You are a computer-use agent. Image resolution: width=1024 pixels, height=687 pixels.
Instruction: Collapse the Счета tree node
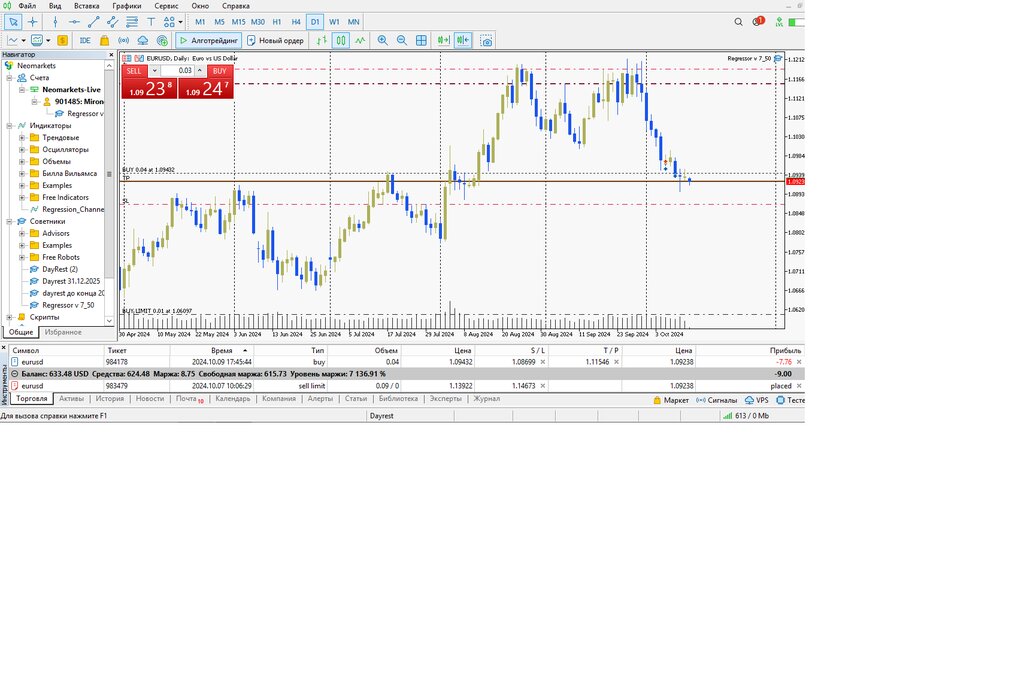coord(9,78)
